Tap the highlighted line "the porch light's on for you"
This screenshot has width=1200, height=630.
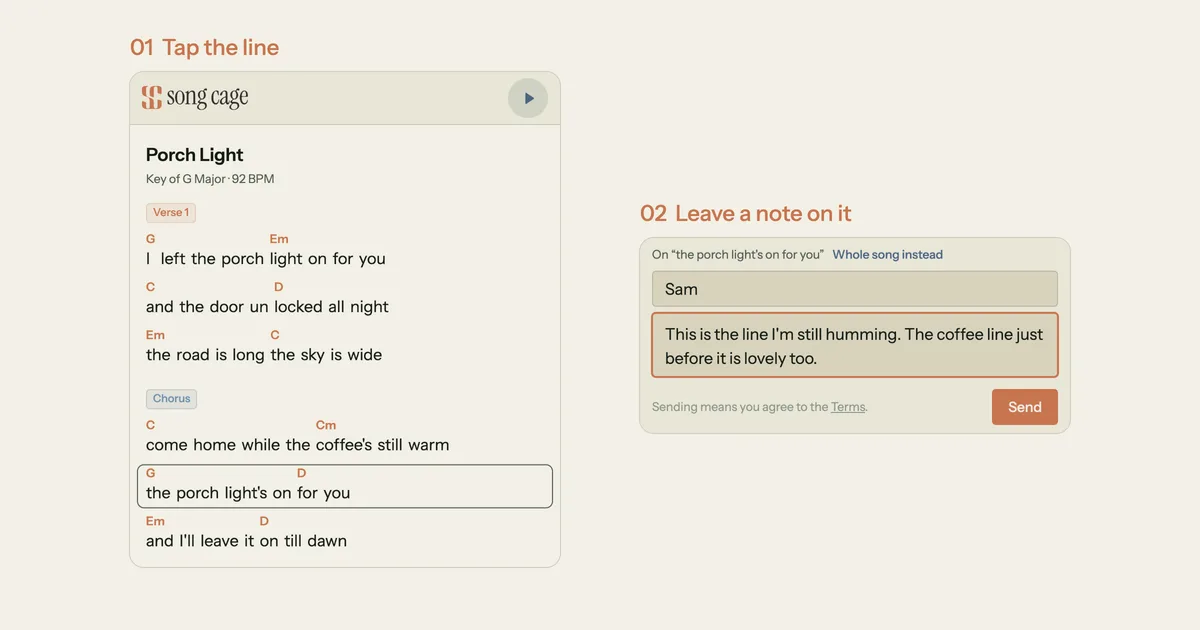345,486
